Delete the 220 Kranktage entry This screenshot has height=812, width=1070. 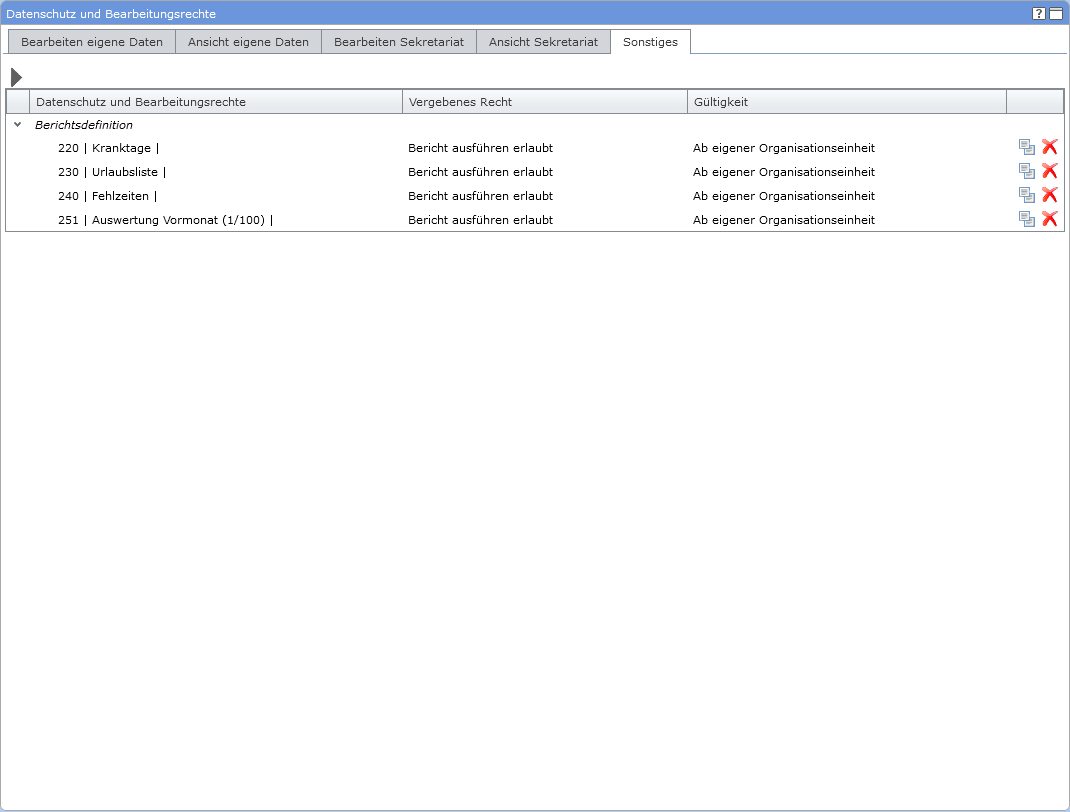(x=1049, y=147)
